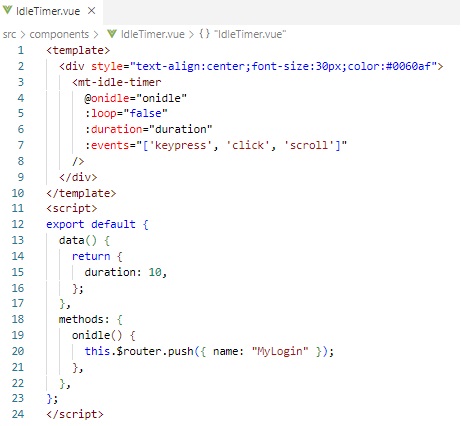This screenshot has width=461, height=426.
Task: Close the IdleTimer.vue tab
Action: coord(91,11)
